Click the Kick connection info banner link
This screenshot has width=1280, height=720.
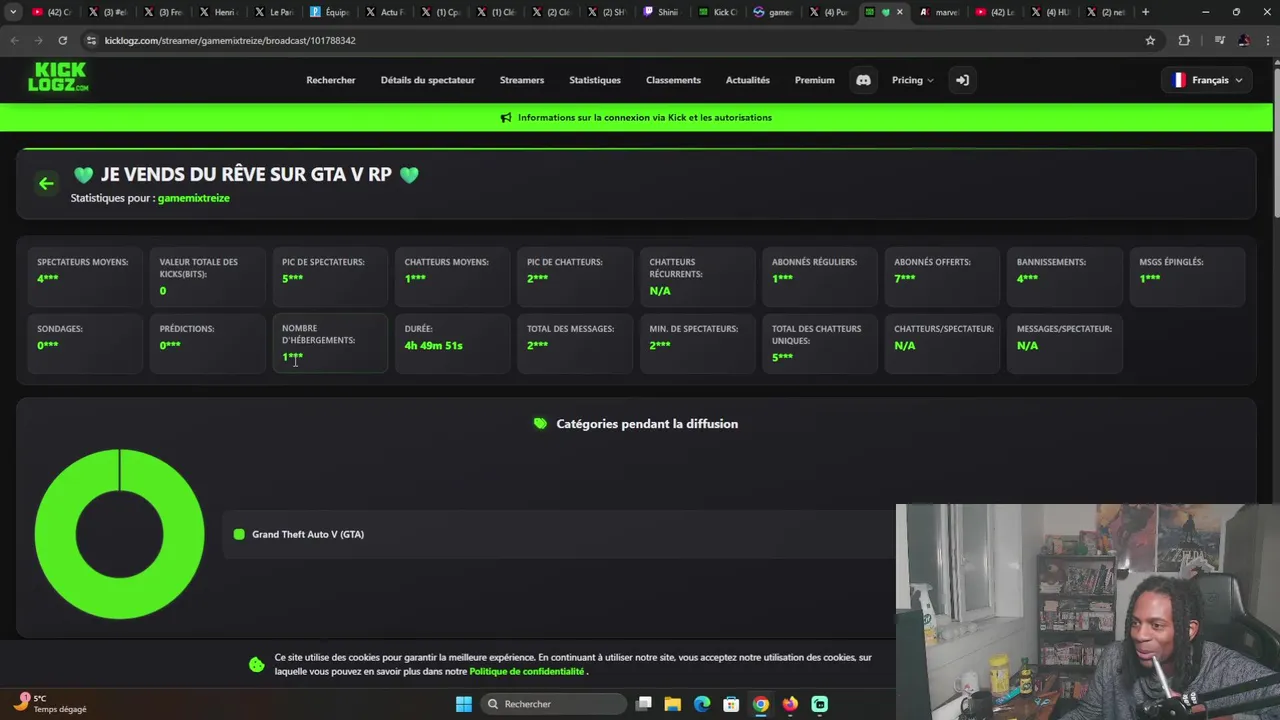coord(644,117)
